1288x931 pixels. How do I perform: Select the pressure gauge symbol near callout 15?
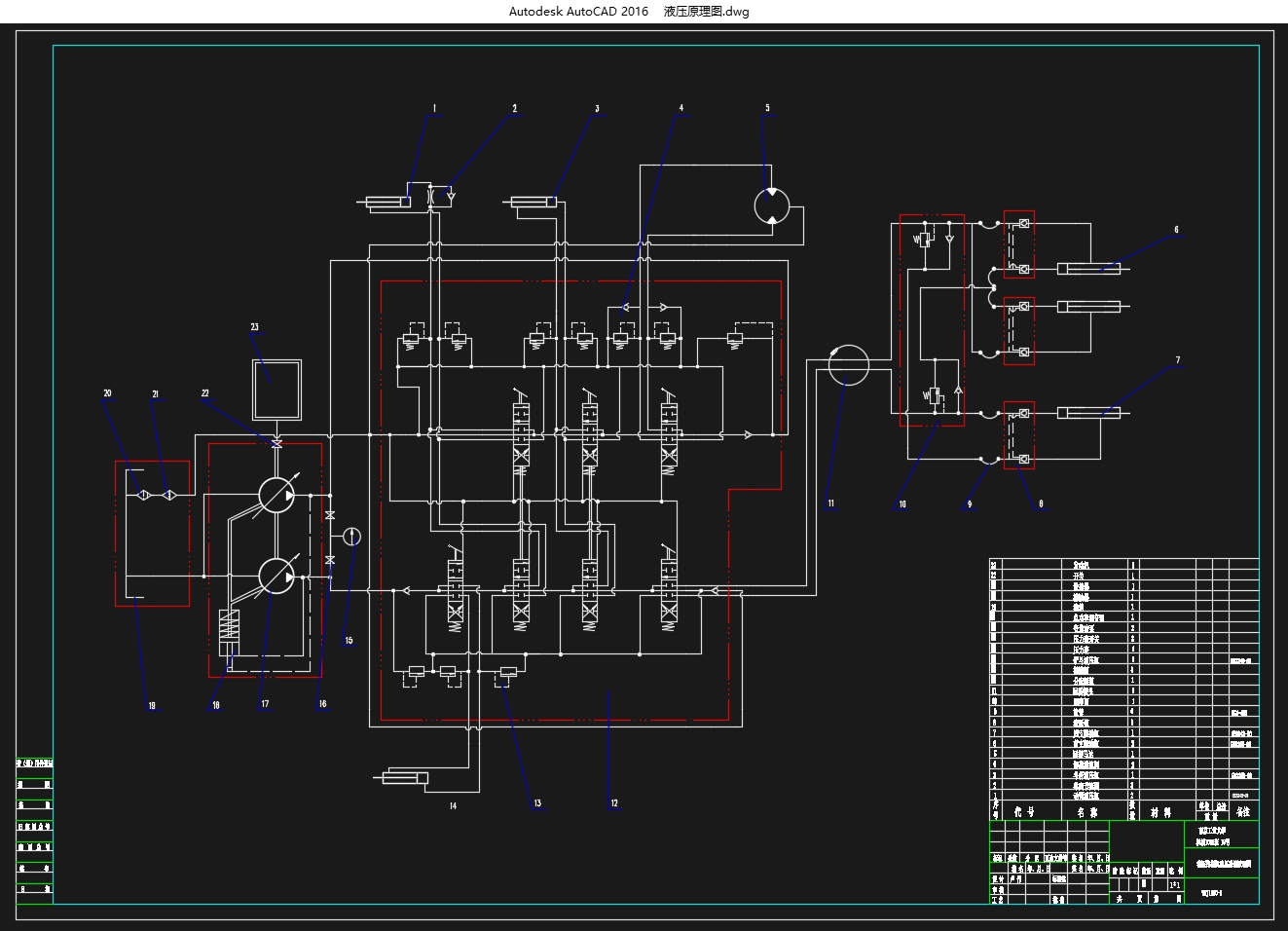tap(352, 536)
